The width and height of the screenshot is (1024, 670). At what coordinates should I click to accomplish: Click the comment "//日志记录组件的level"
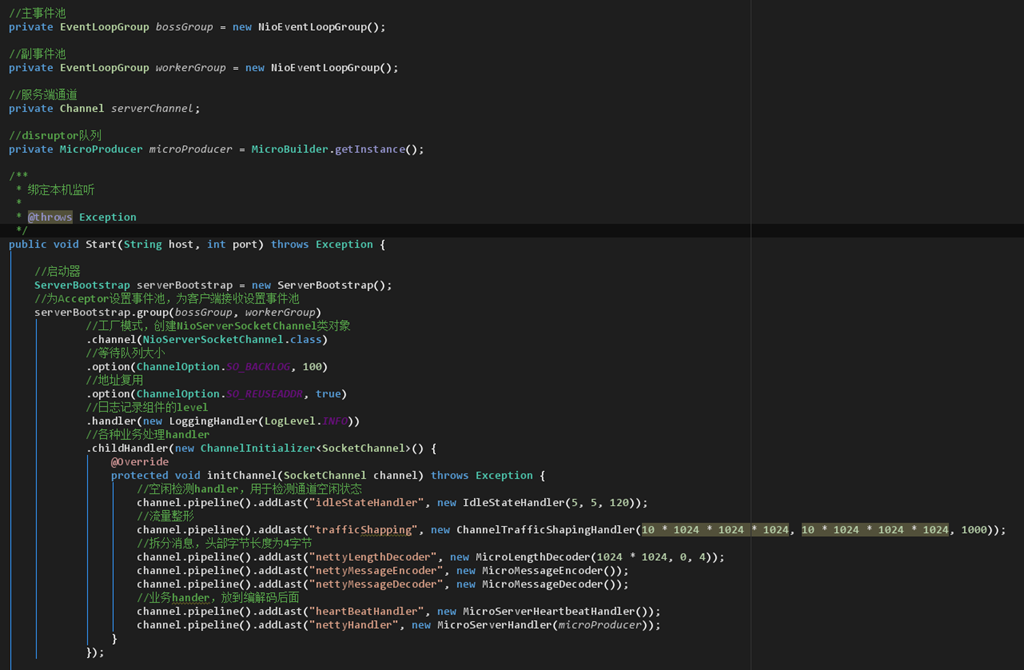click(x=147, y=407)
